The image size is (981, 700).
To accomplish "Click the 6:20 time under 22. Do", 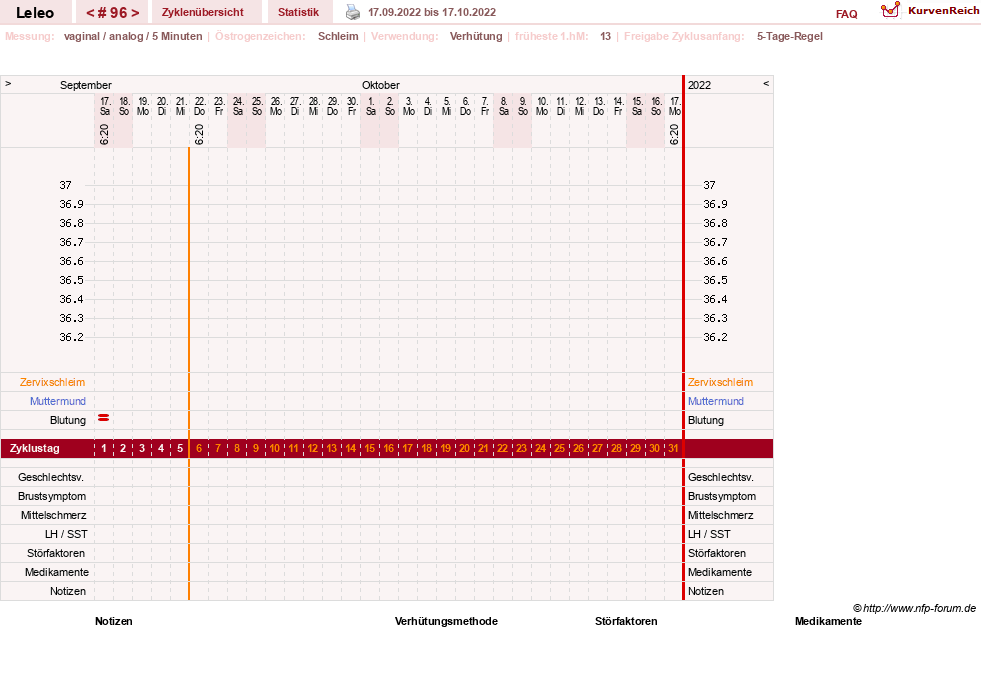I will tap(199, 134).
